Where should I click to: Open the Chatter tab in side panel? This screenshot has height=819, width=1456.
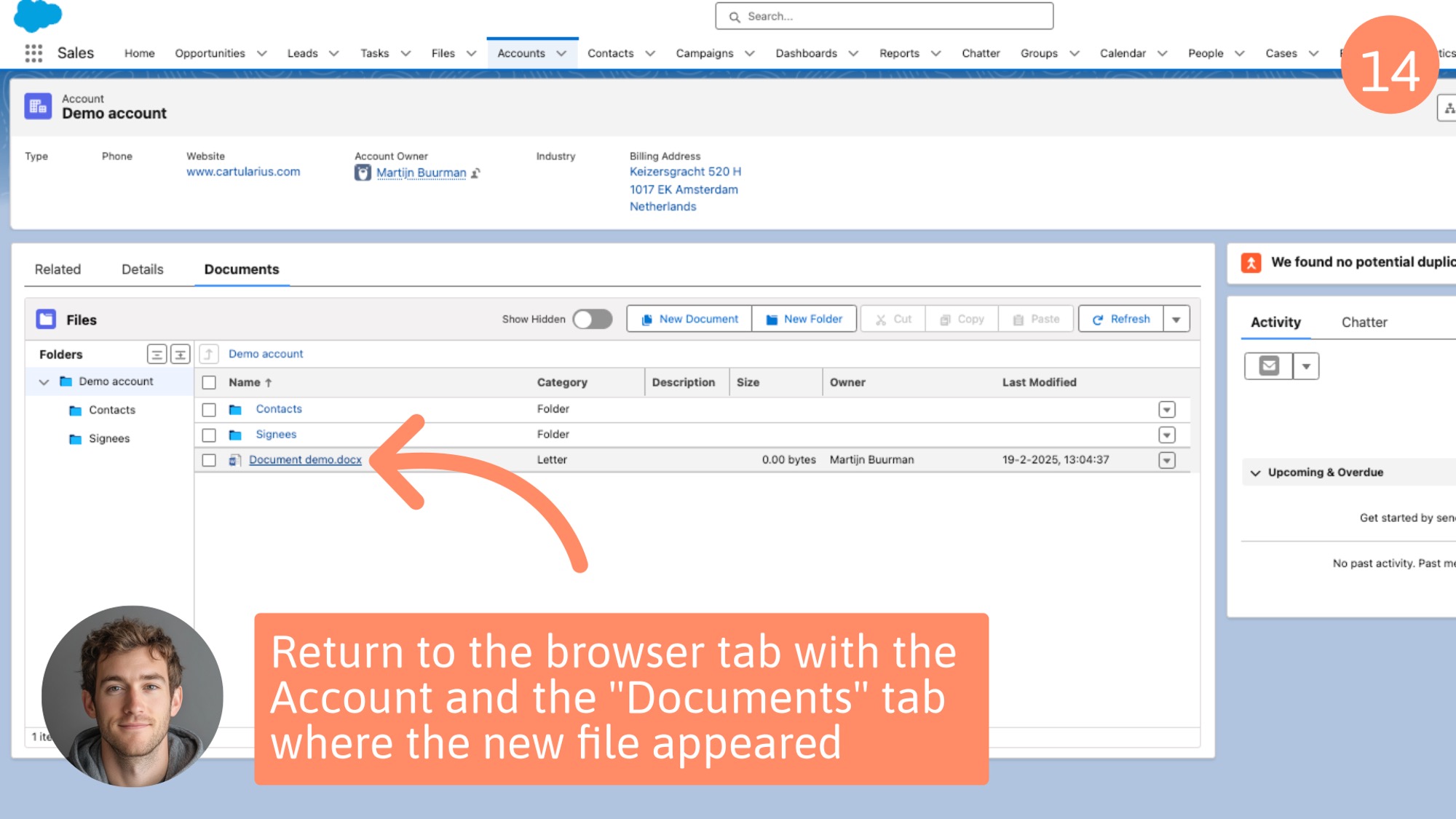coord(1364,322)
